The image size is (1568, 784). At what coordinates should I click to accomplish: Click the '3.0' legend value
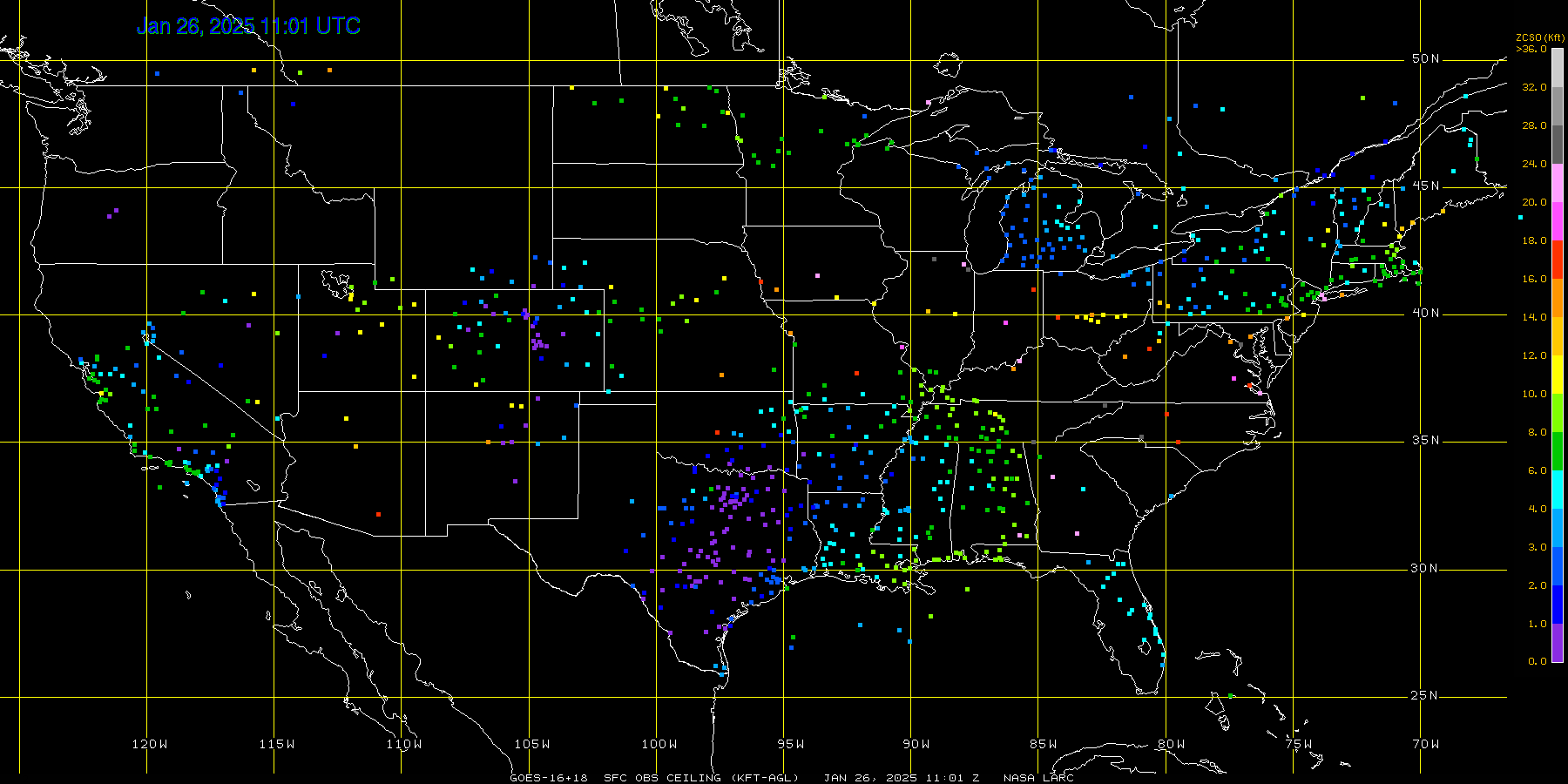click(x=1538, y=547)
